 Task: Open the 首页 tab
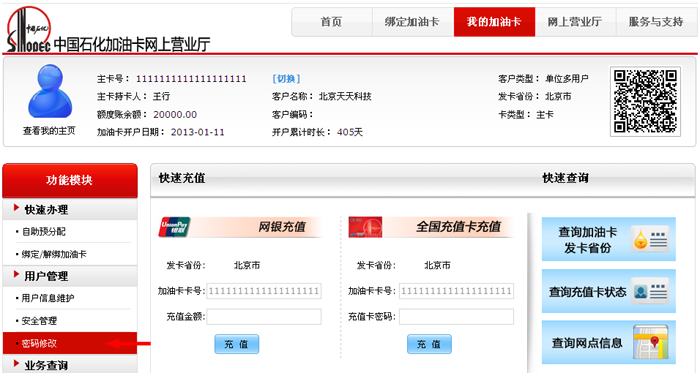[332, 22]
